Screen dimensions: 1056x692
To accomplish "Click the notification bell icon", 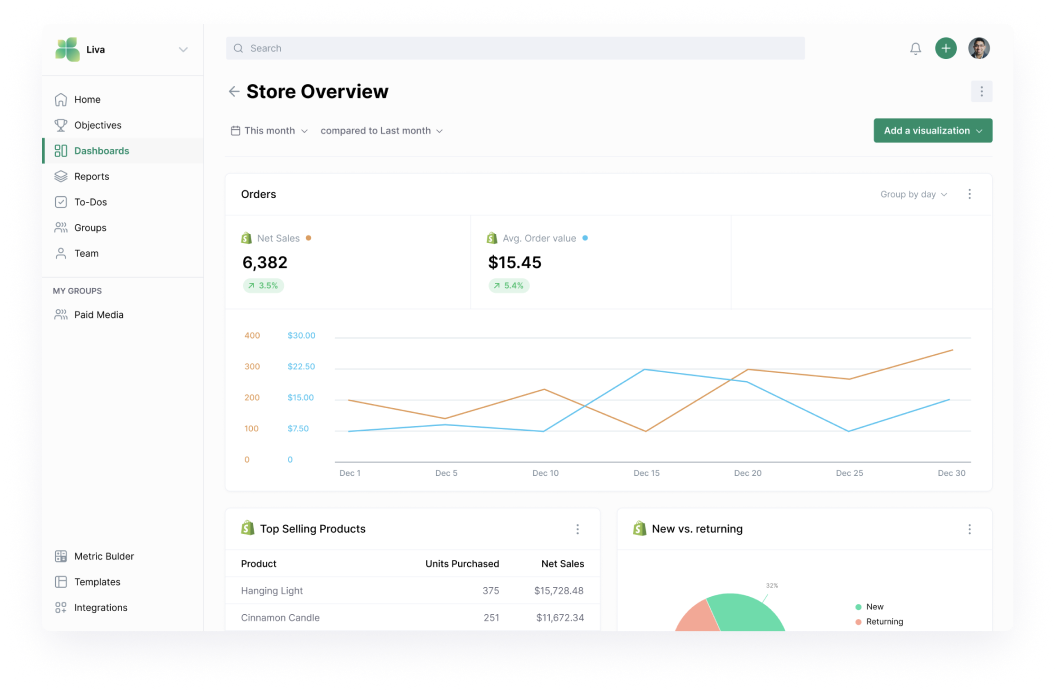I will coord(915,49).
